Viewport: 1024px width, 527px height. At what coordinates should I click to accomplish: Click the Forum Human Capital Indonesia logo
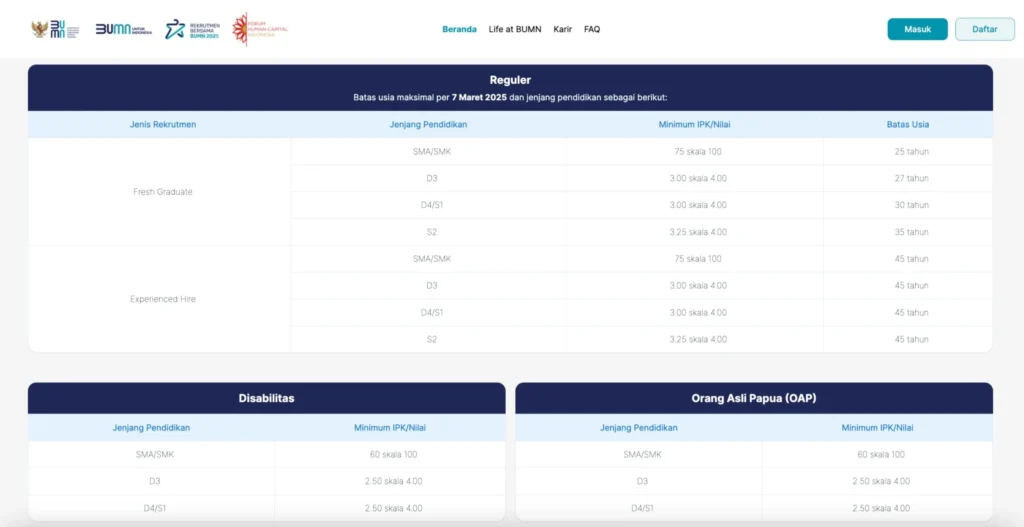tap(260, 29)
